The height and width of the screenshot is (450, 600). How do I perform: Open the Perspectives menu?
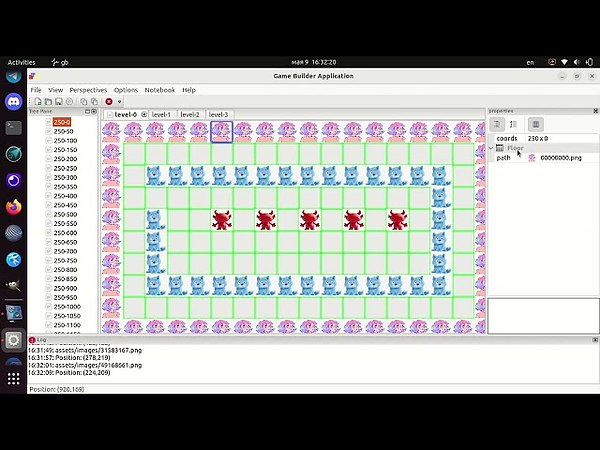(x=88, y=90)
